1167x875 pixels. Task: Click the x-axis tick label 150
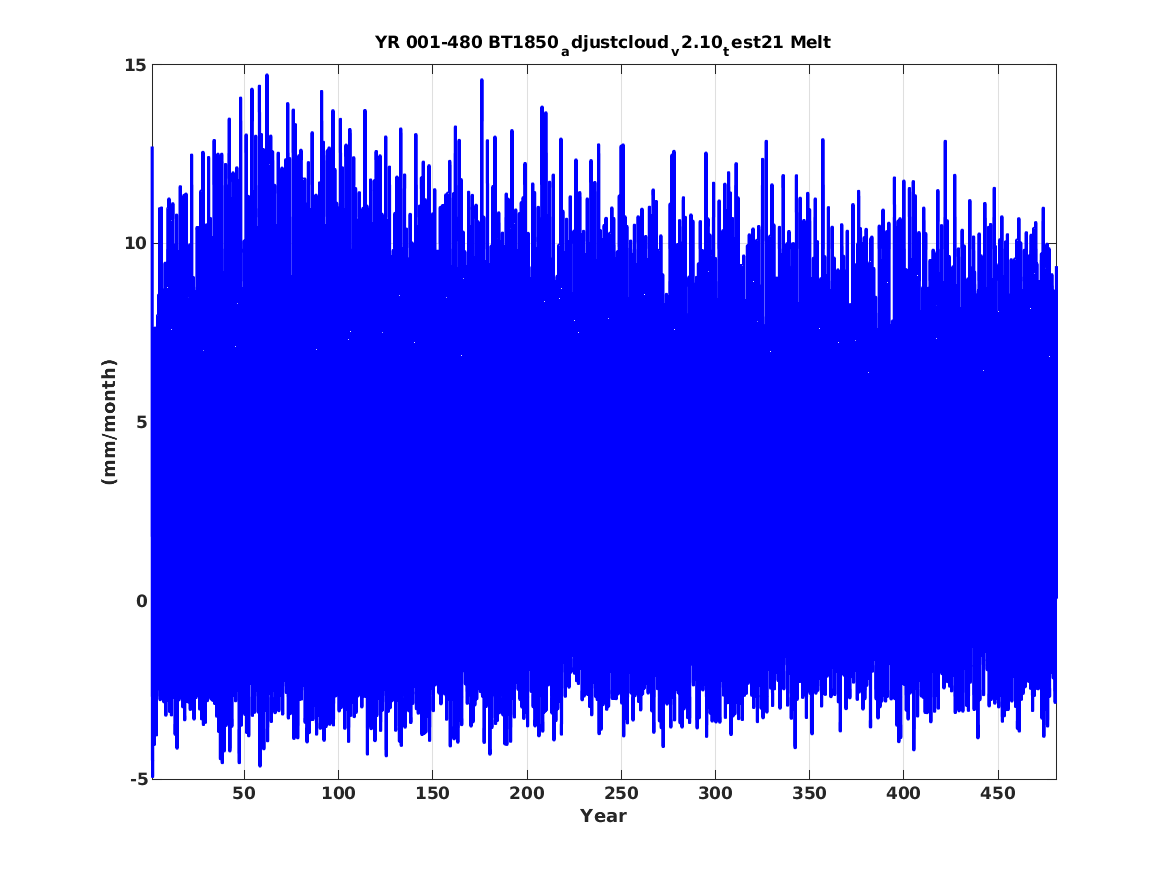pos(432,793)
